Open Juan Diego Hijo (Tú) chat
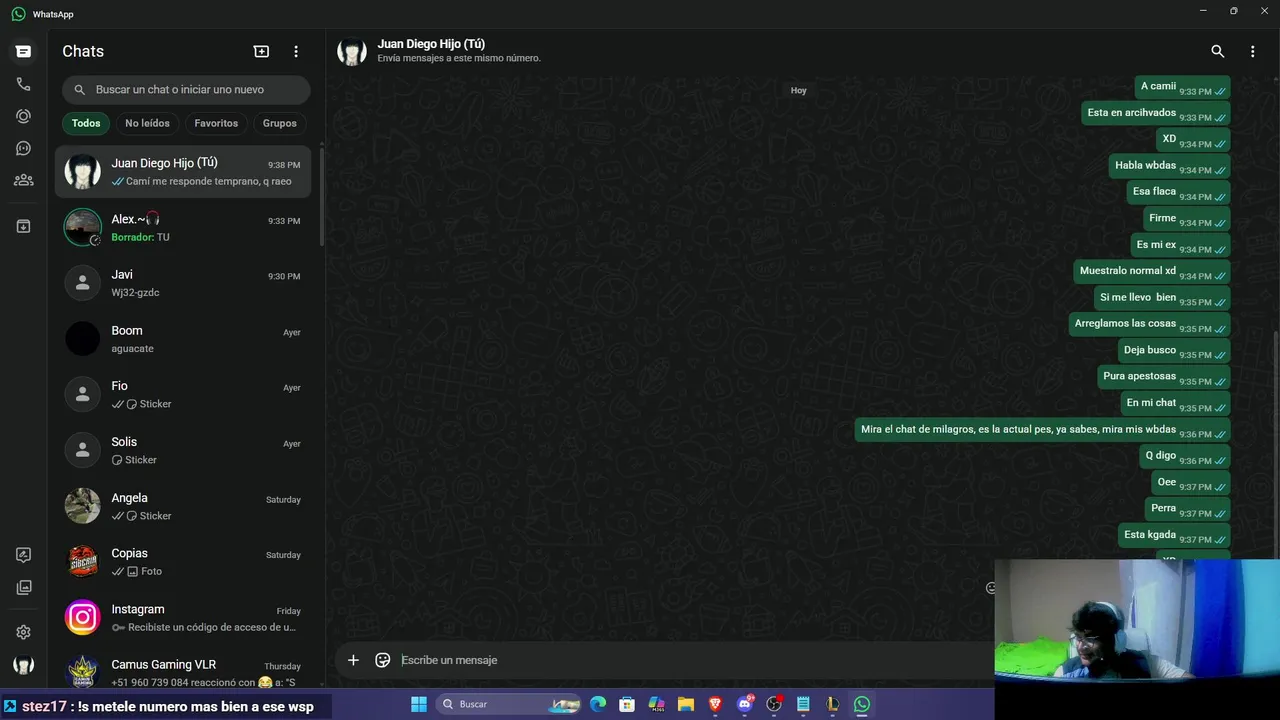Screen dimensions: 1280x720 tap(183, 171)
